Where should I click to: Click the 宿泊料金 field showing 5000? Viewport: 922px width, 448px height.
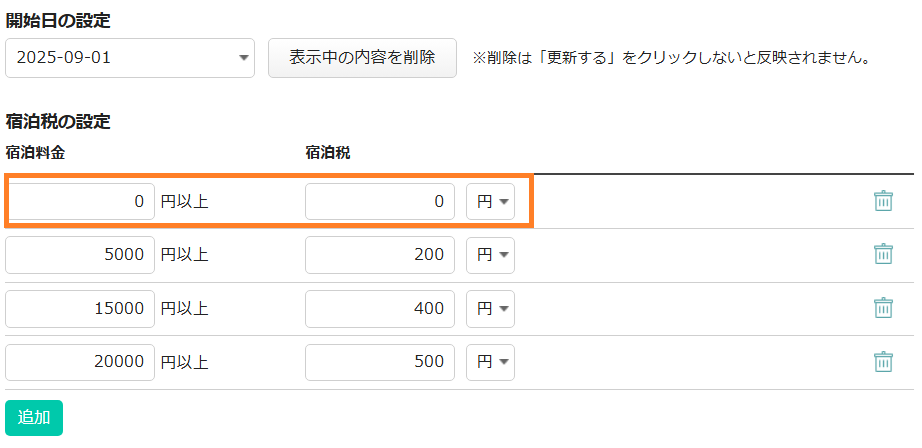(80, 255)
